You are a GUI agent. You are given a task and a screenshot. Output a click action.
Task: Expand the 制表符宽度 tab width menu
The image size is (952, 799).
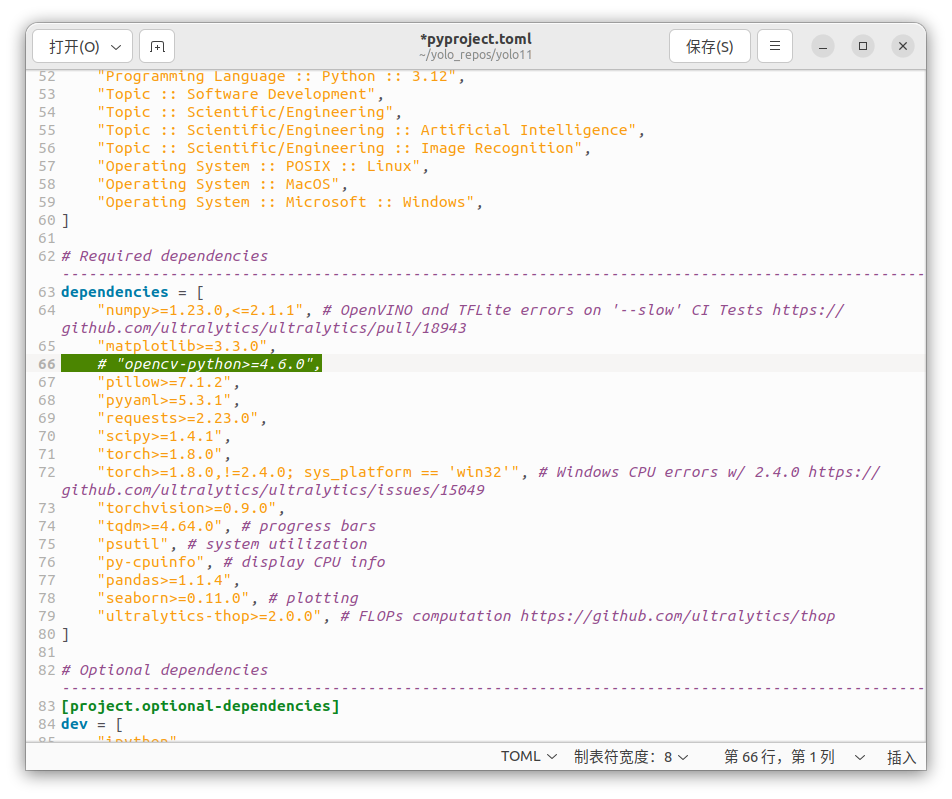click(631, 757)
